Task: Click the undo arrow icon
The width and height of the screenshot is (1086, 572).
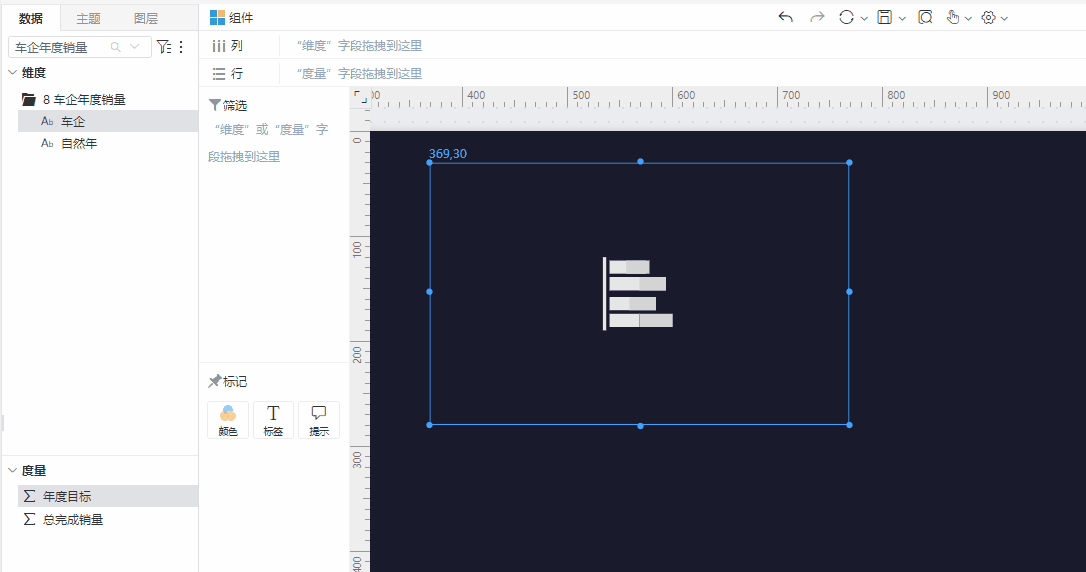Action: 785,17
